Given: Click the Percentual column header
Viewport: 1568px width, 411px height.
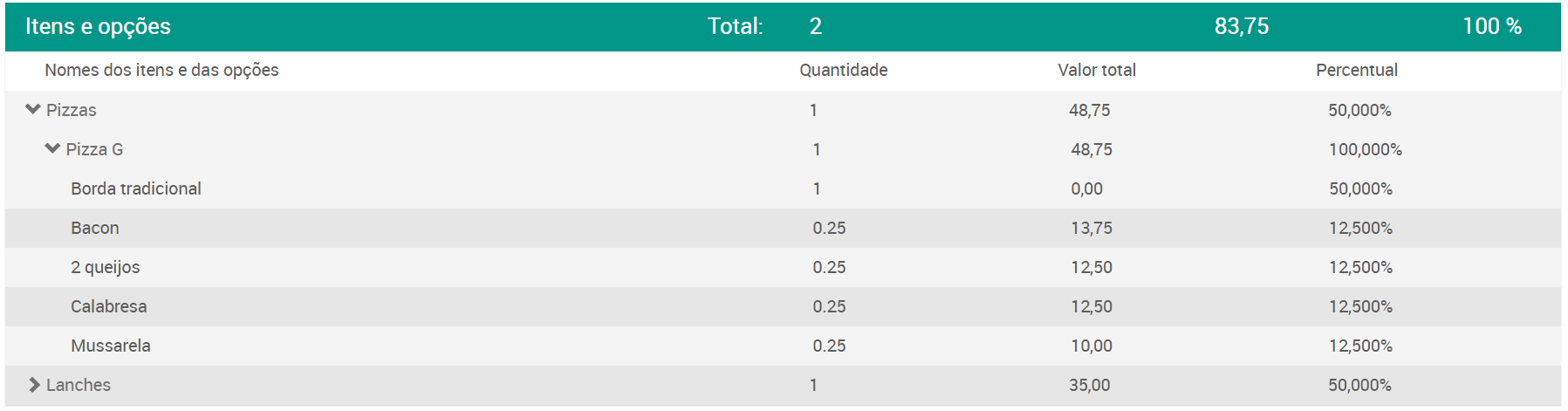Looking at the screenshot, I should click(1357, 70).
